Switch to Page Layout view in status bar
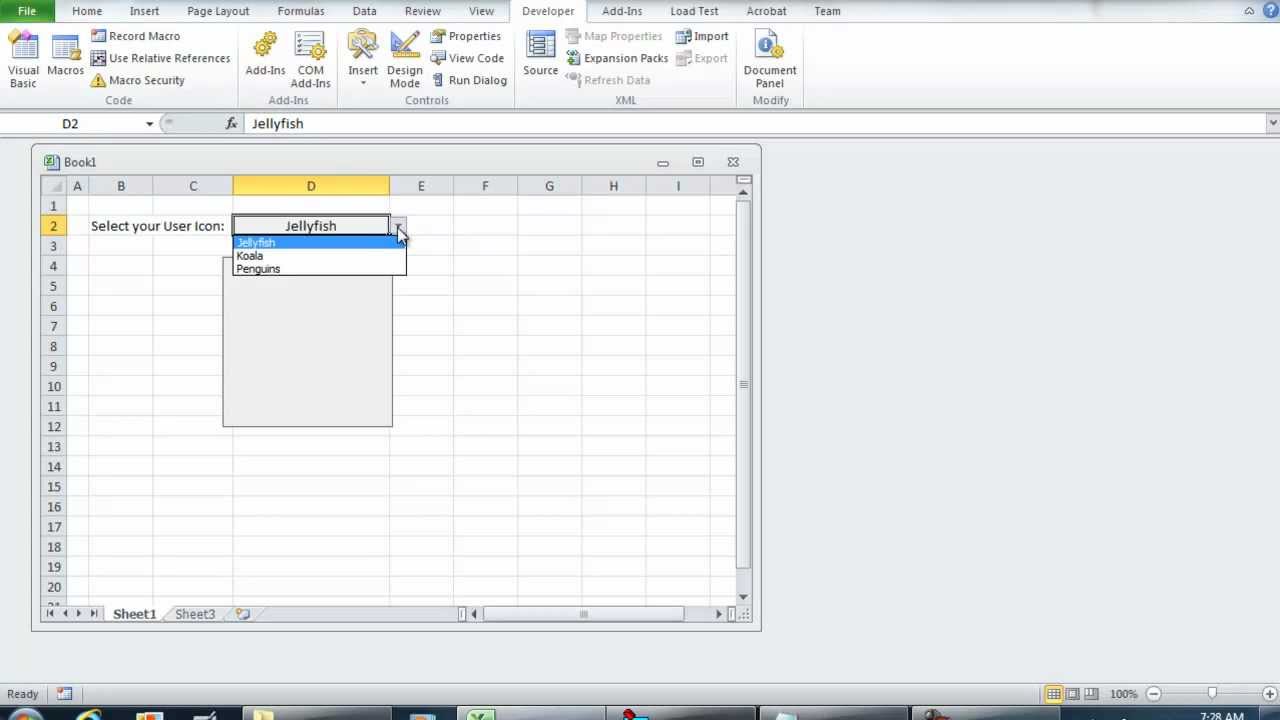Image resolution: width=1280 pixels, height=720 pixels. point(1072,694)
